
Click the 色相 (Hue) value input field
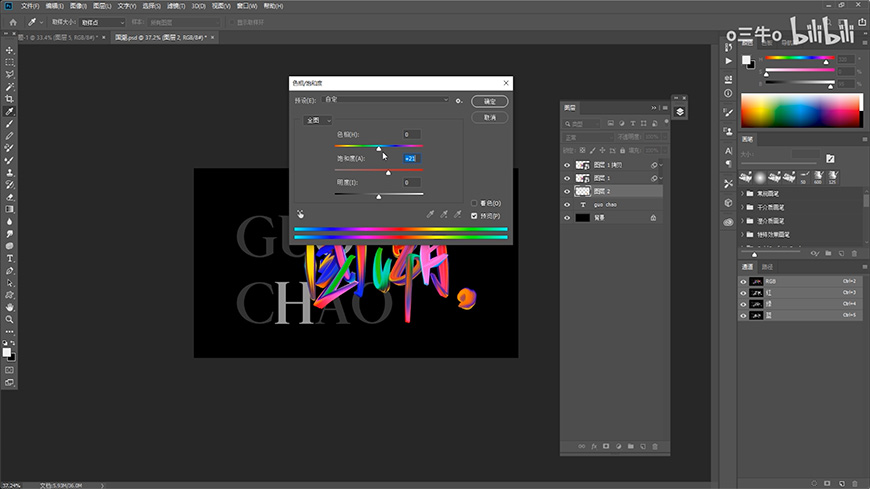411,134
